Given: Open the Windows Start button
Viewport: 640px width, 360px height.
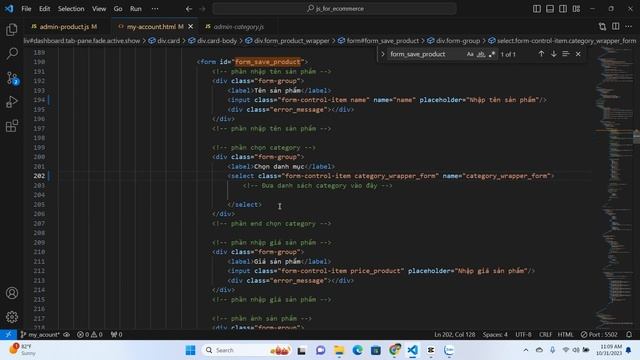Looking at the screenshot, I should (x=190, y=350).
